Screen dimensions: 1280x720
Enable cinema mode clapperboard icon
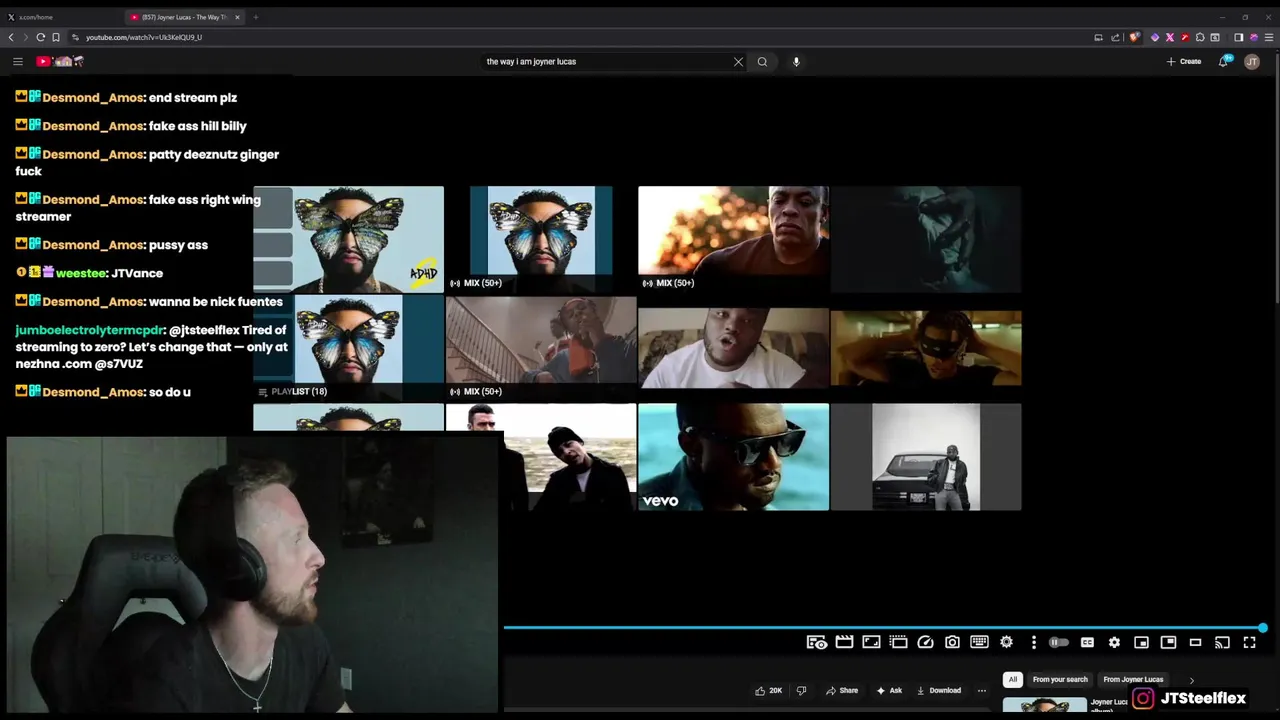pos(844,642)
